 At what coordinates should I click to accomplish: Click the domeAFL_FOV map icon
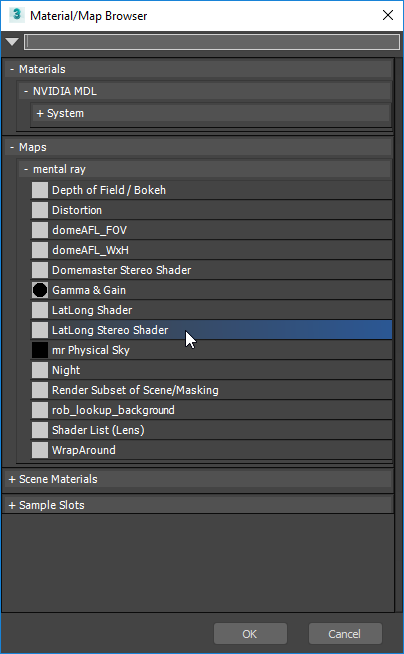click(x=40, y=230)
